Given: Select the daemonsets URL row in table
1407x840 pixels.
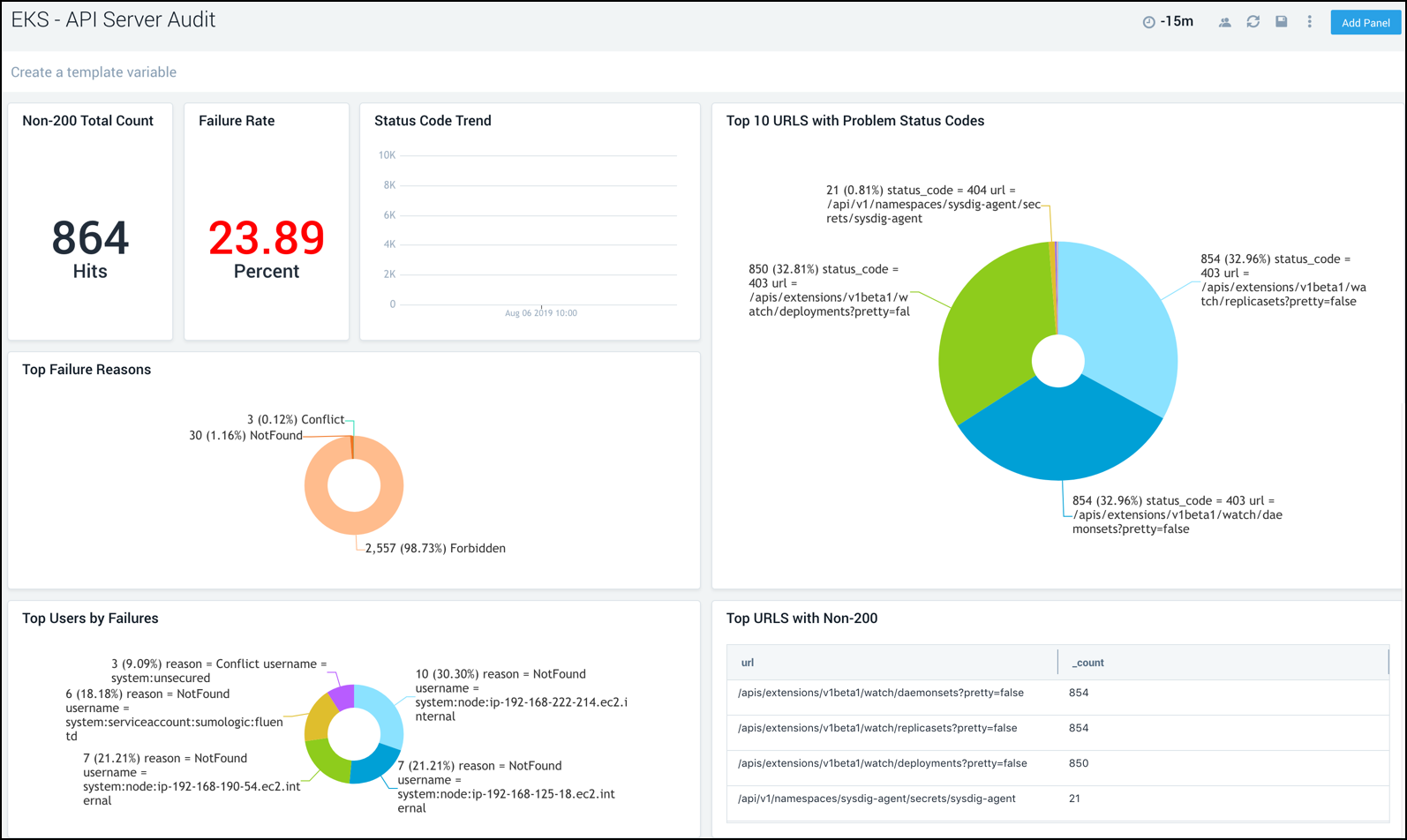Looking at the screenshot, I should [880, 693].
